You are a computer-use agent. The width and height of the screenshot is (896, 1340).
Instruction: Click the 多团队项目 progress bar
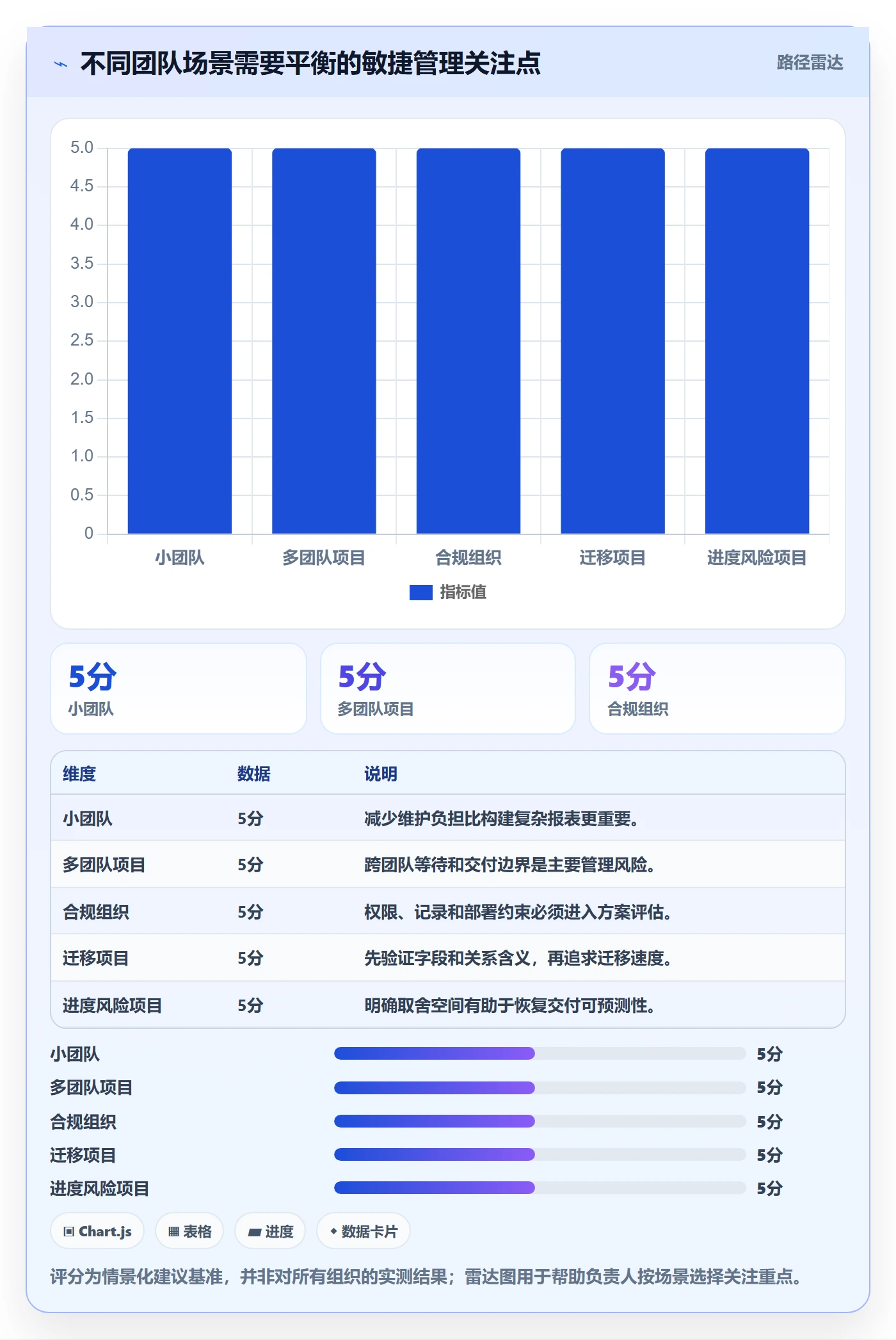tap(540, 1087)
